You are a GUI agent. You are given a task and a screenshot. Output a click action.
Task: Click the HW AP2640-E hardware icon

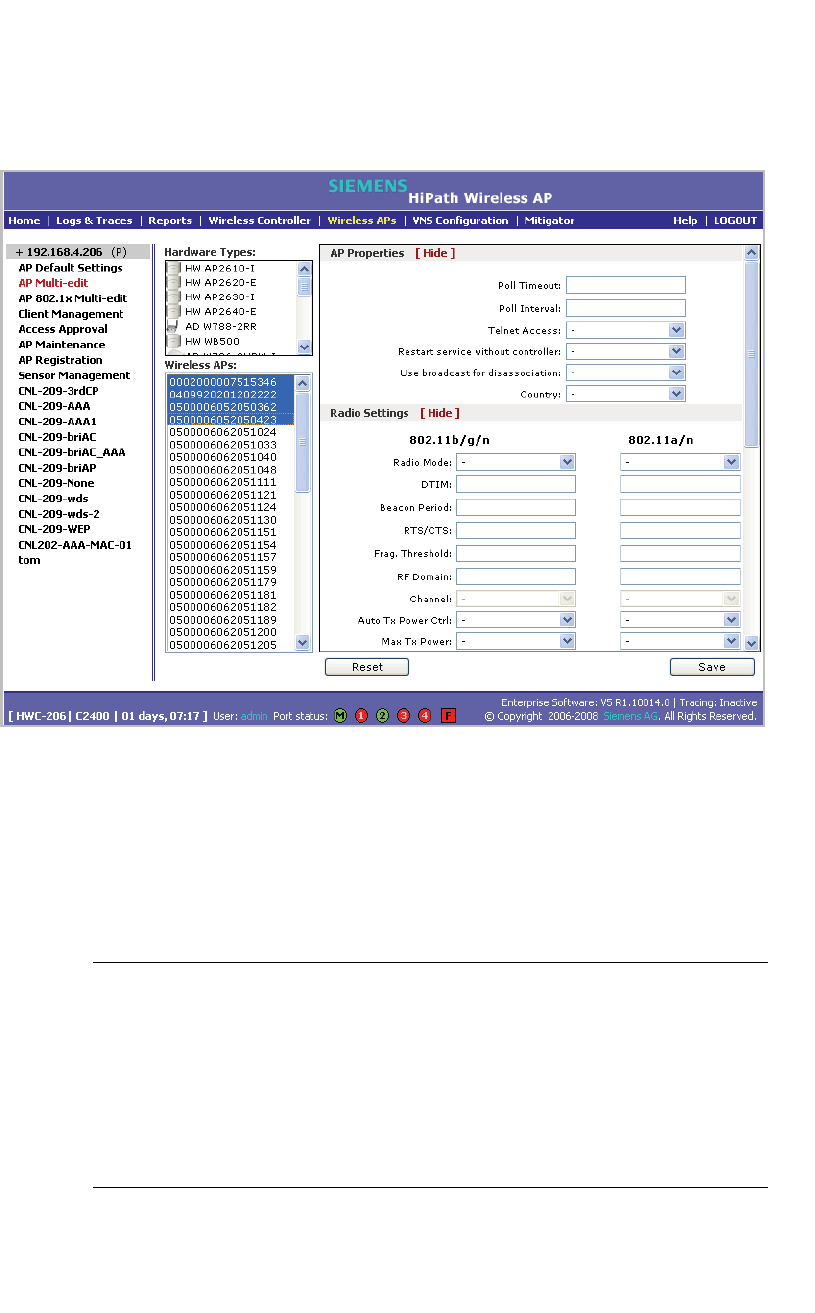pos(174,312)
